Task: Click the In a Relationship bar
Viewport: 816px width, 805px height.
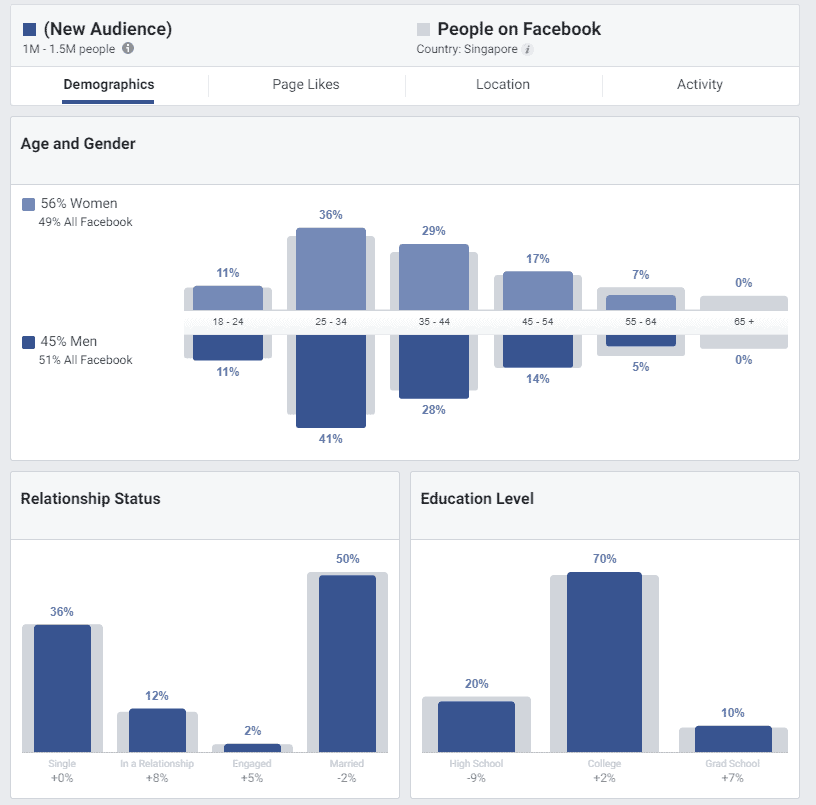Action: 157,730
